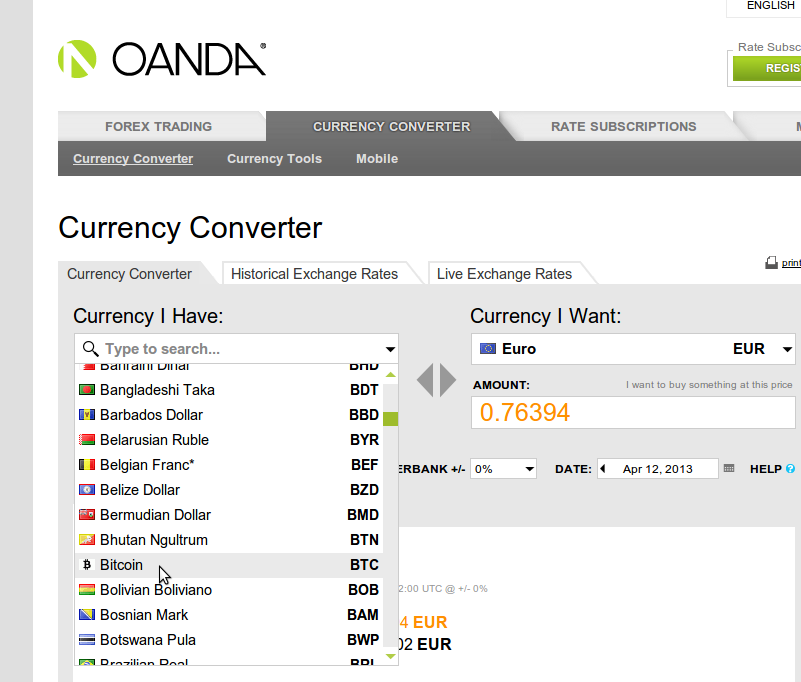
Task: Click the Euro flag icon
Action: pyautogui.click(x=488, y=349)
